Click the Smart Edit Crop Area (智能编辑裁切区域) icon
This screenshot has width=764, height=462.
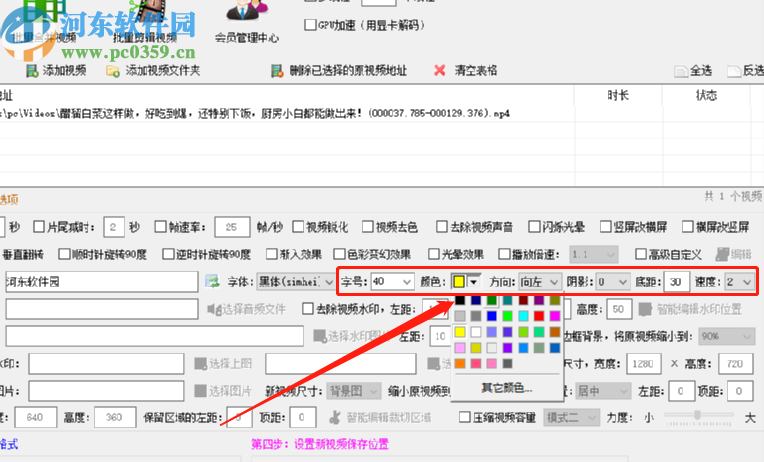[x=335, y=418]
